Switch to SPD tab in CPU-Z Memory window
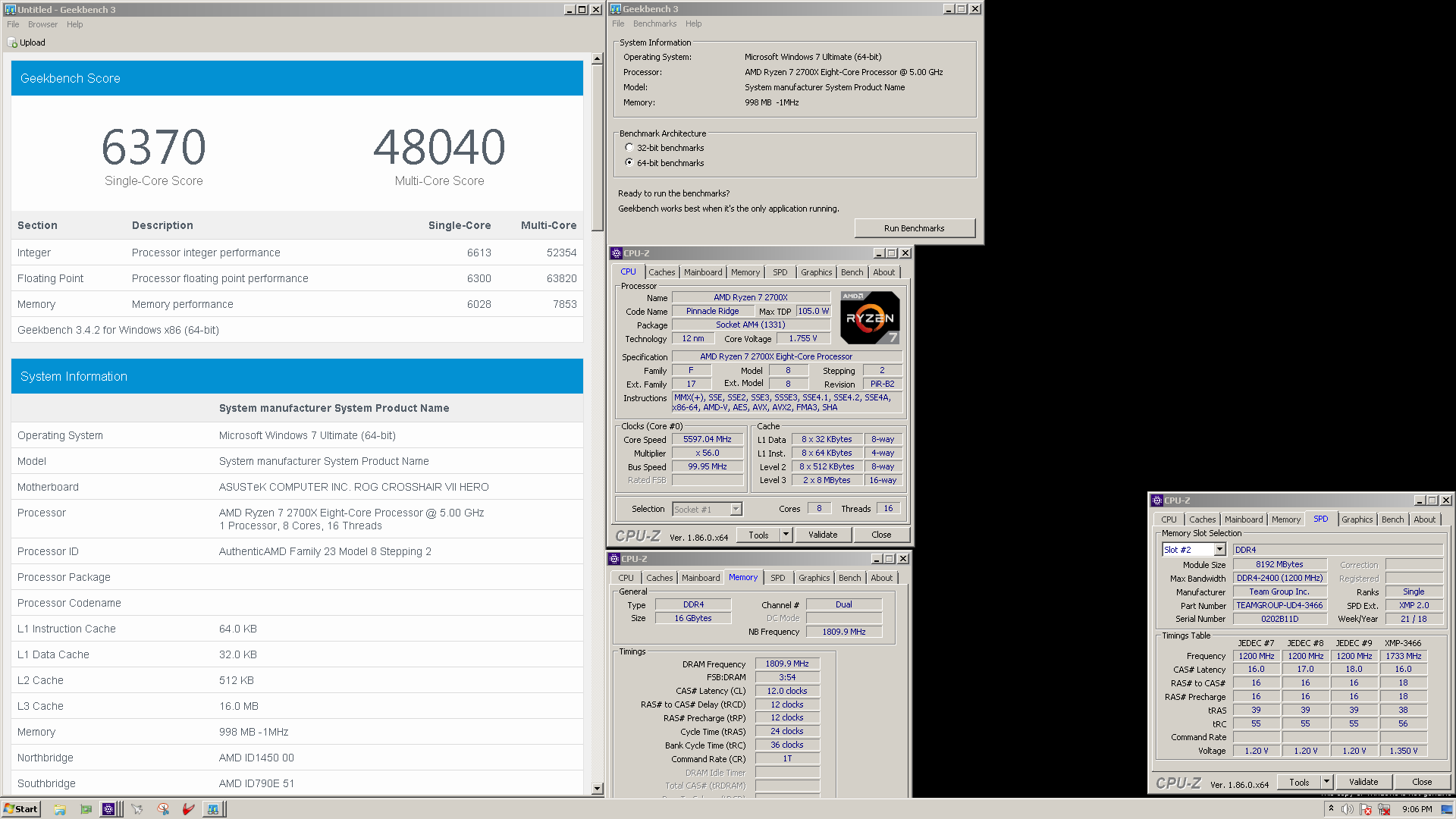1456x819 pixels. click(778, 578)
